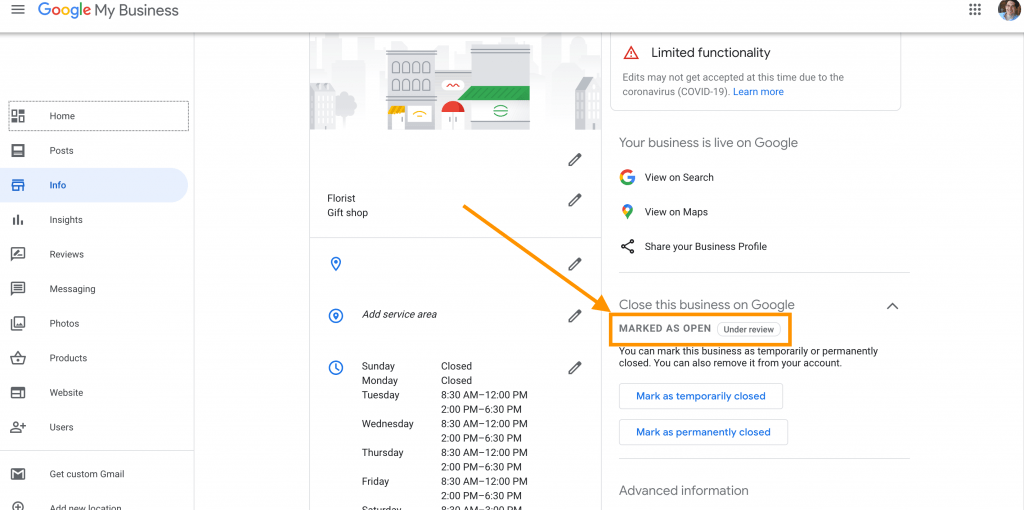Click the MARKED AS OPEN label

(665, 328)
